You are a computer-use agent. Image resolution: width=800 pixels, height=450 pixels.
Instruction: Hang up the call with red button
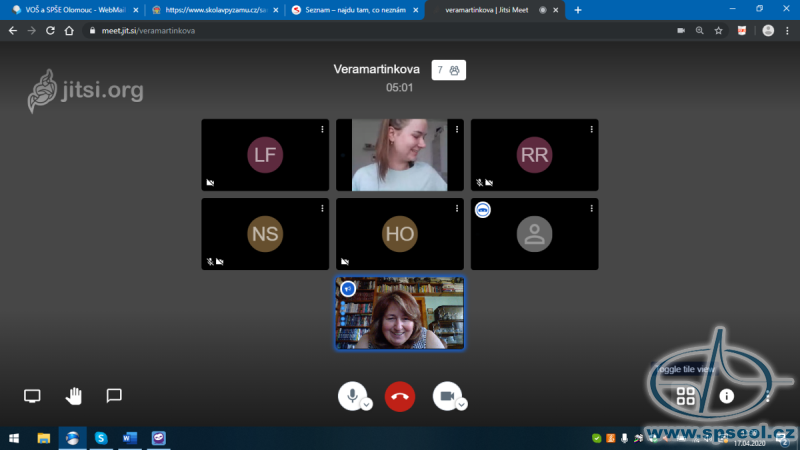tap(400, 396)
